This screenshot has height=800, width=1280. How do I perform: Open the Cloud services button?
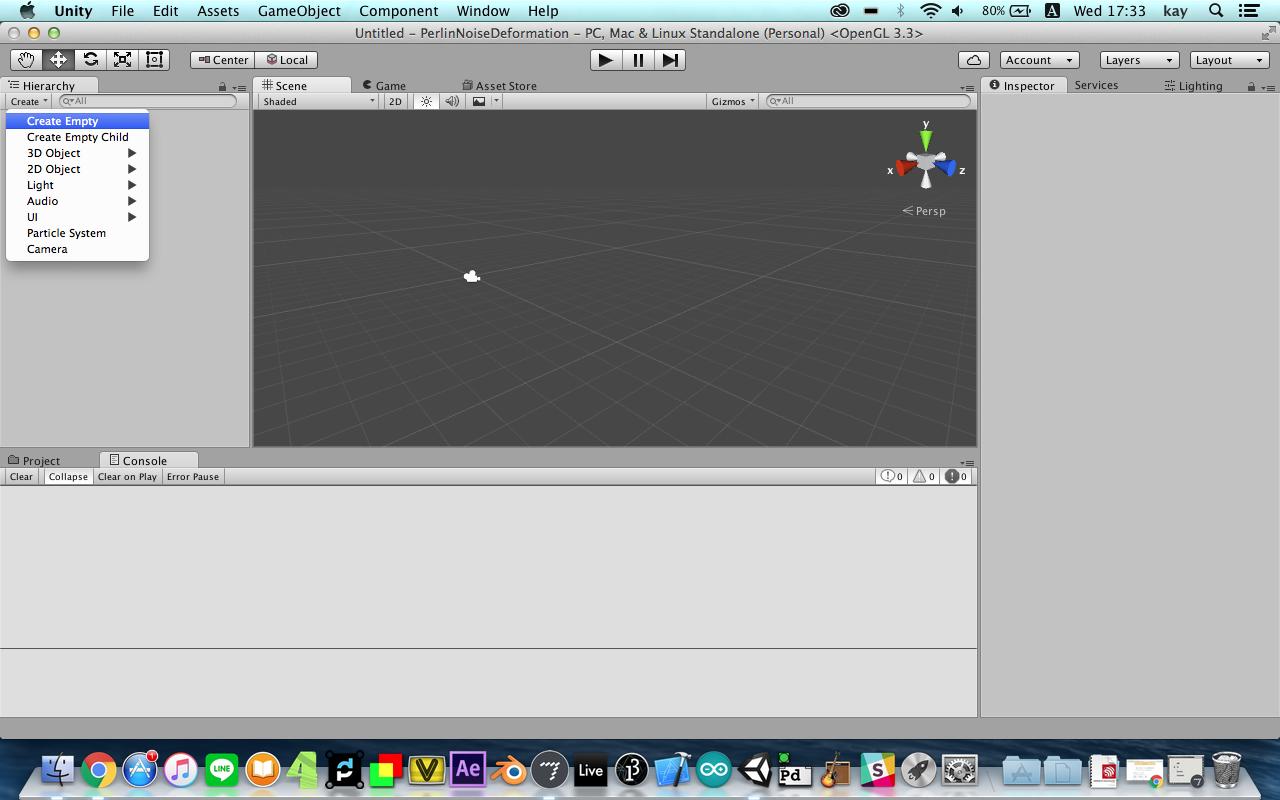click(x=973, y=60)
